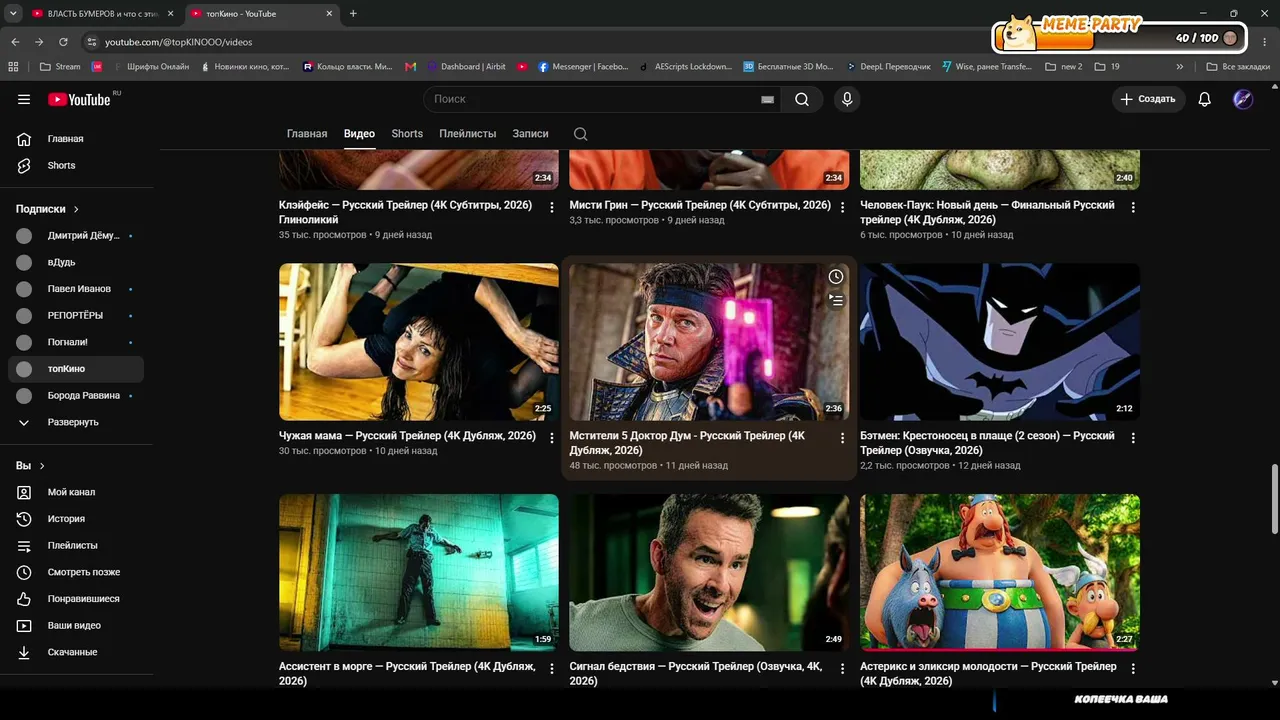
Task: Open the tab search dropdown arrow
Action: (13, 13)
